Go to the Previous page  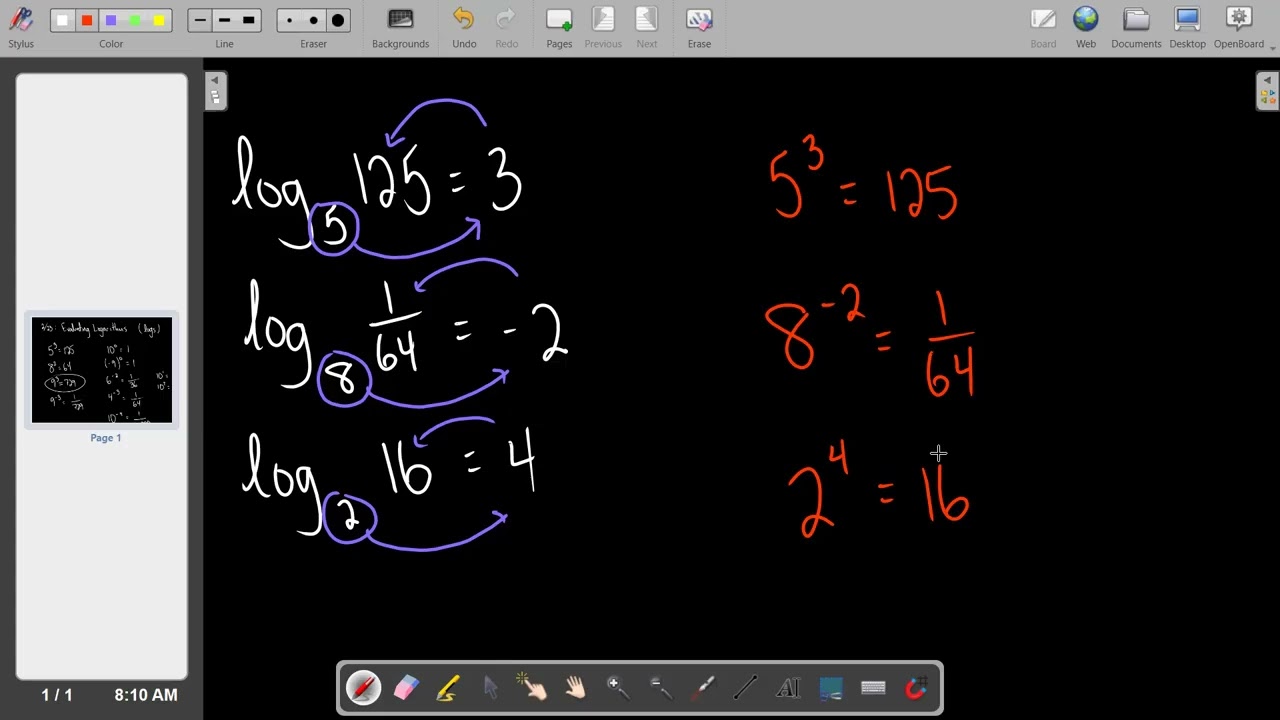603,28
